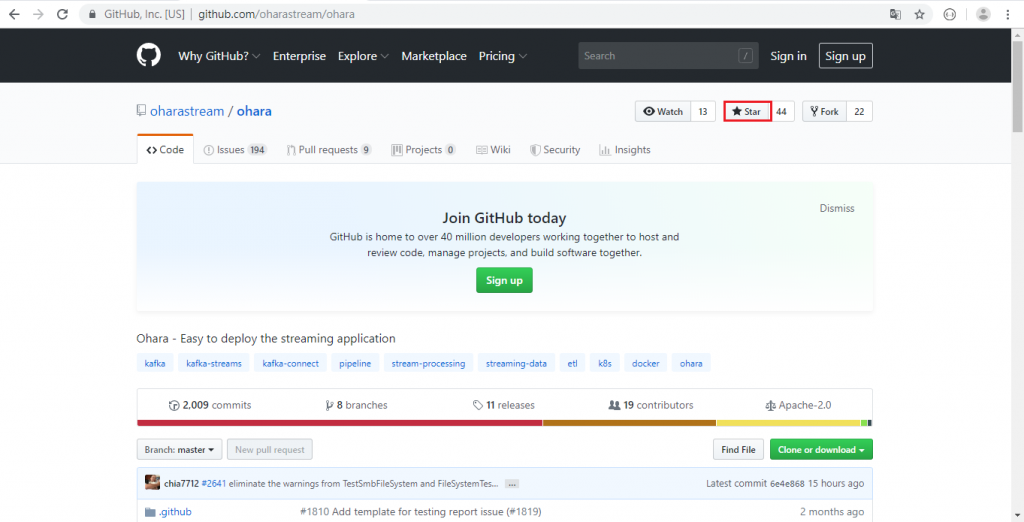Click the browser address bar URL
Screen dimensions: 1024x522
tap(276, 14)
